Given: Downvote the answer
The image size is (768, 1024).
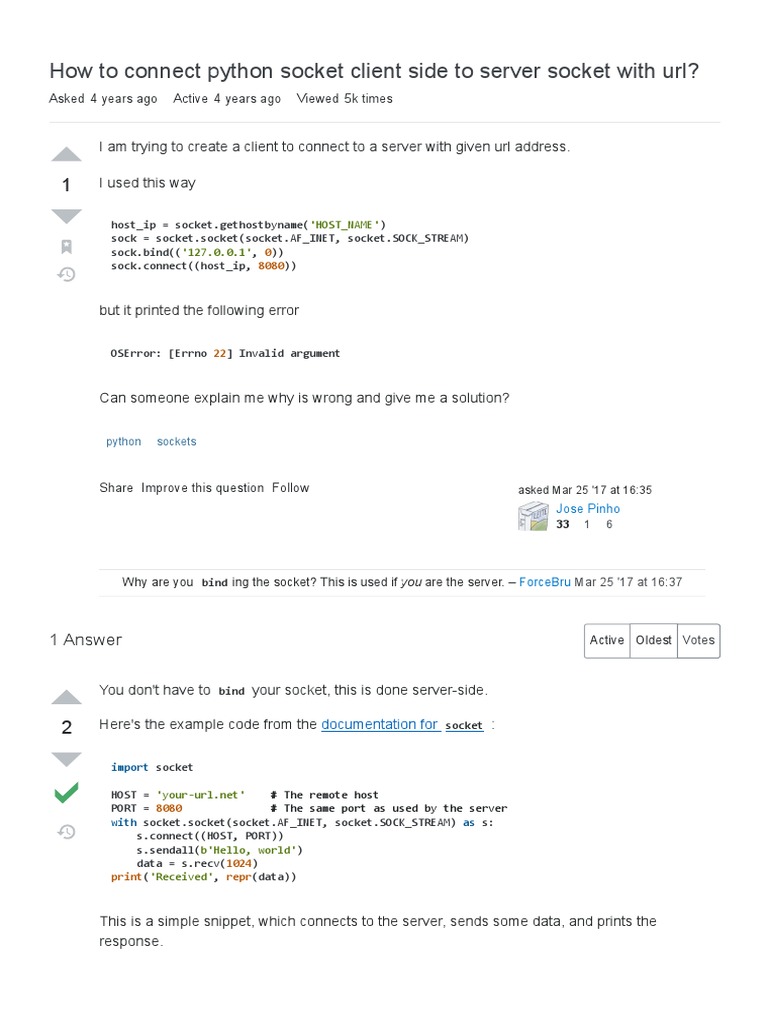Looking at the screenshot, I should tap(66, 759).
